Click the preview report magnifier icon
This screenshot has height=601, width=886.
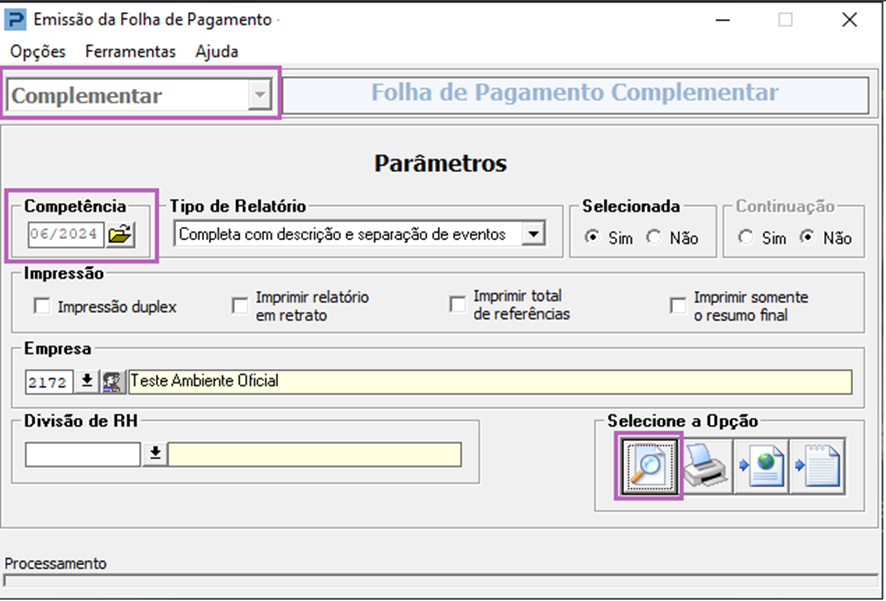coord(649,466)
